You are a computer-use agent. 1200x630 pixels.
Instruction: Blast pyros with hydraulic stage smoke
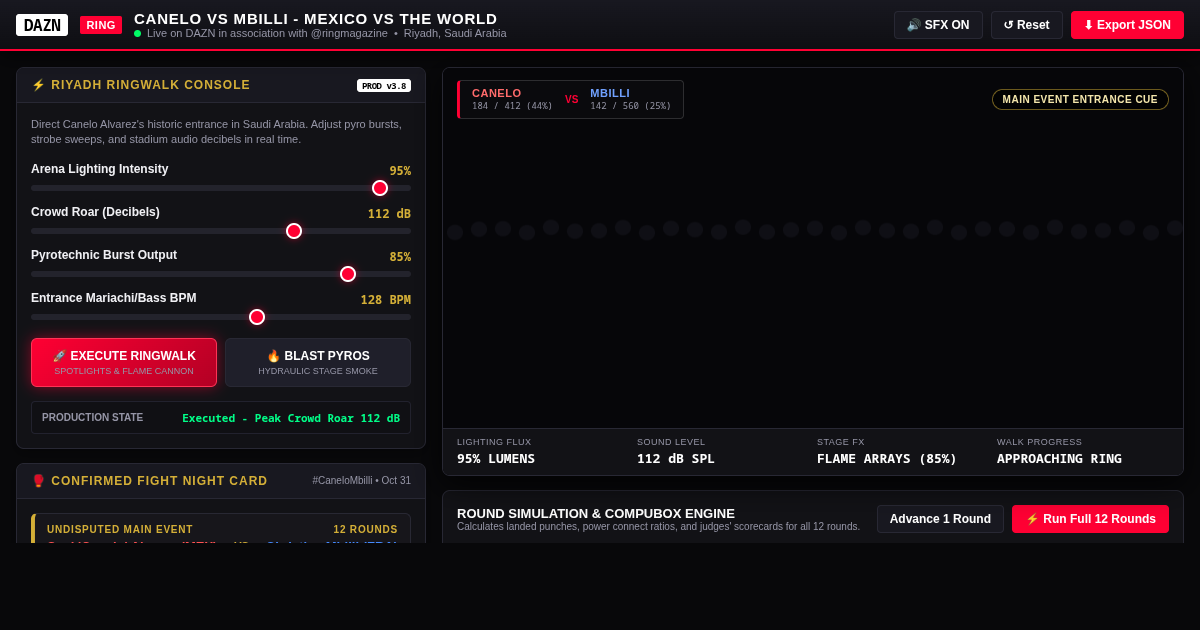(x=318, y=362)
